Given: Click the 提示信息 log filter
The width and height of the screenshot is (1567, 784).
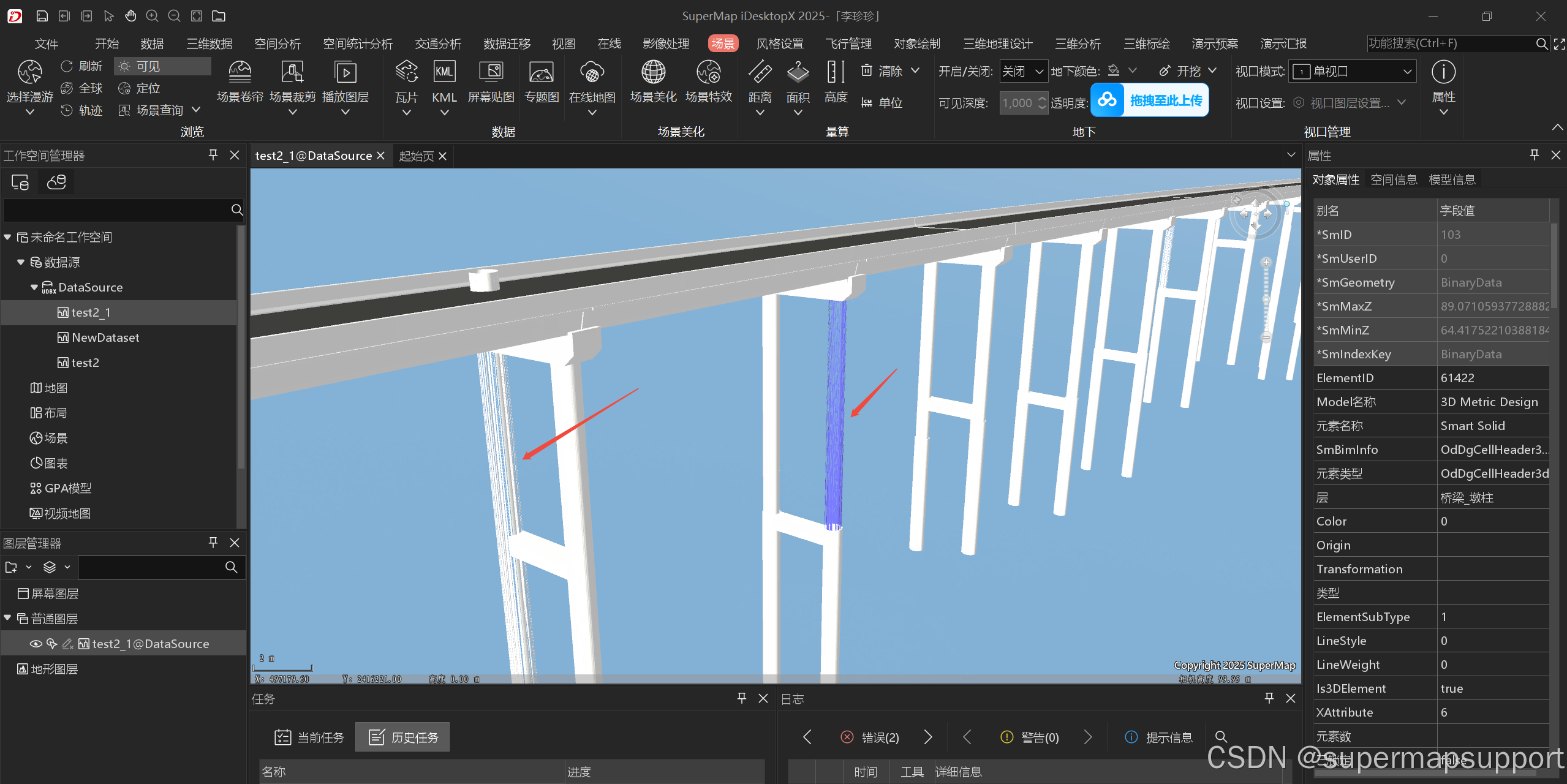Looking at the screenshot, I should click(1159, 737).
